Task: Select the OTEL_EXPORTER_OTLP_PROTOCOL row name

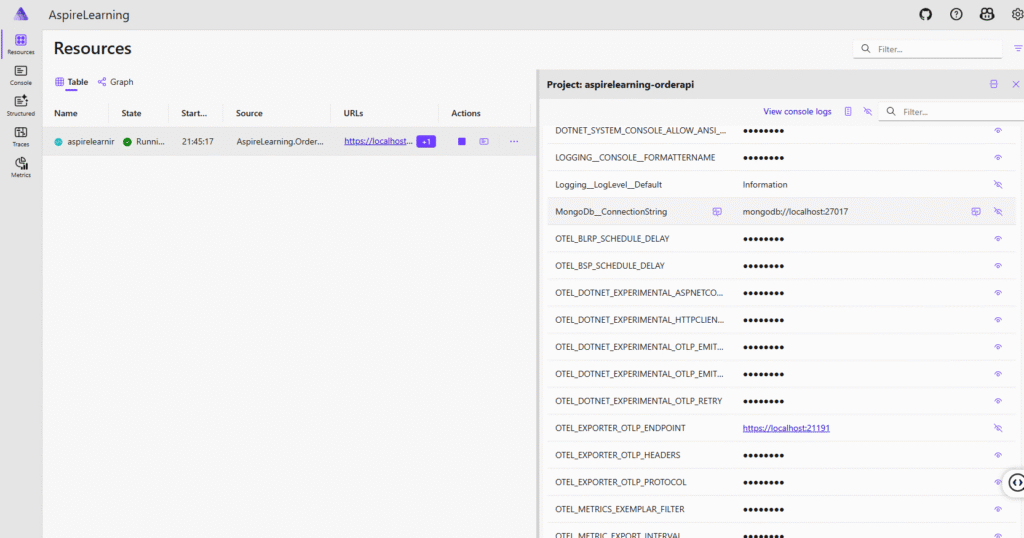Action: (x=620, y=483)
